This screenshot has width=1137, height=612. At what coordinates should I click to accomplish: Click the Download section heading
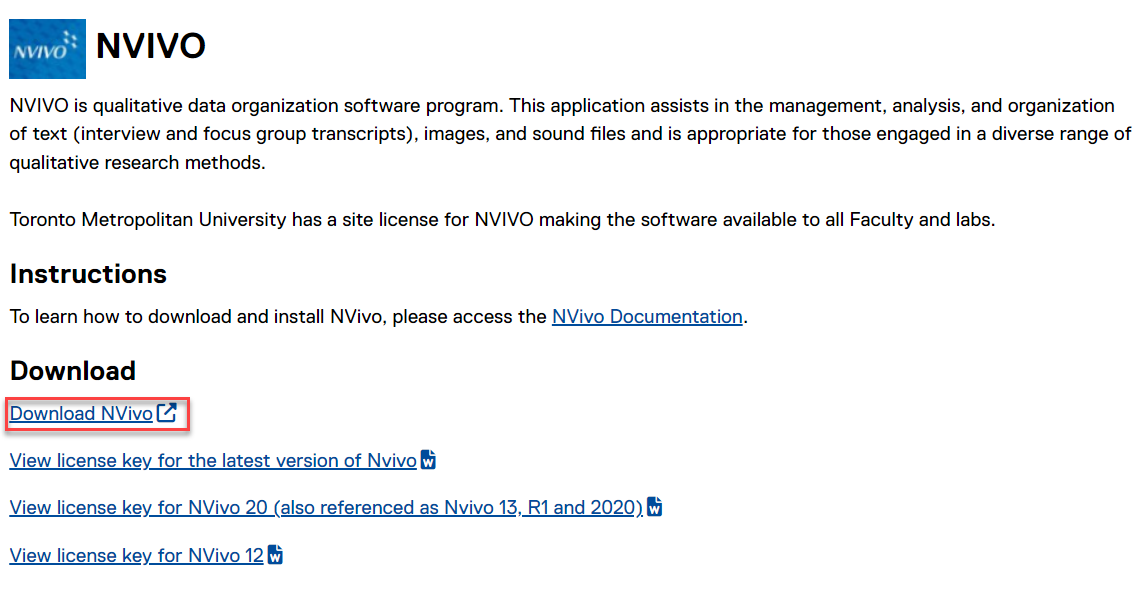point(72,371)
